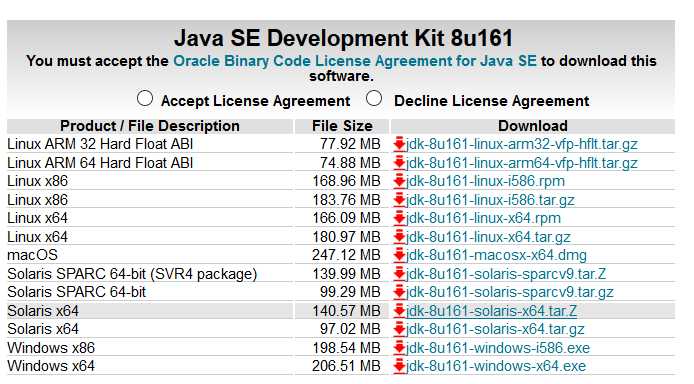The image size is (694, 384).
Task: Click the 206.51 MB file size
Action: tap(346, 366)
